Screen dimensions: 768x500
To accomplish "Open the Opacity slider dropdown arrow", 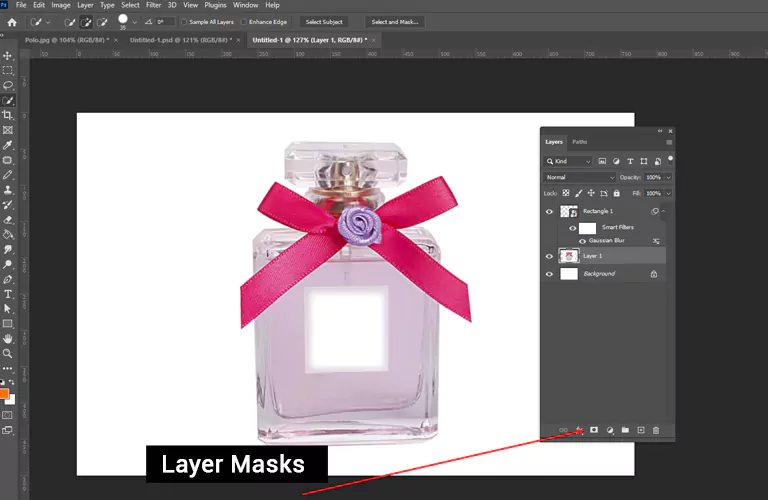I will pos(668,177).
